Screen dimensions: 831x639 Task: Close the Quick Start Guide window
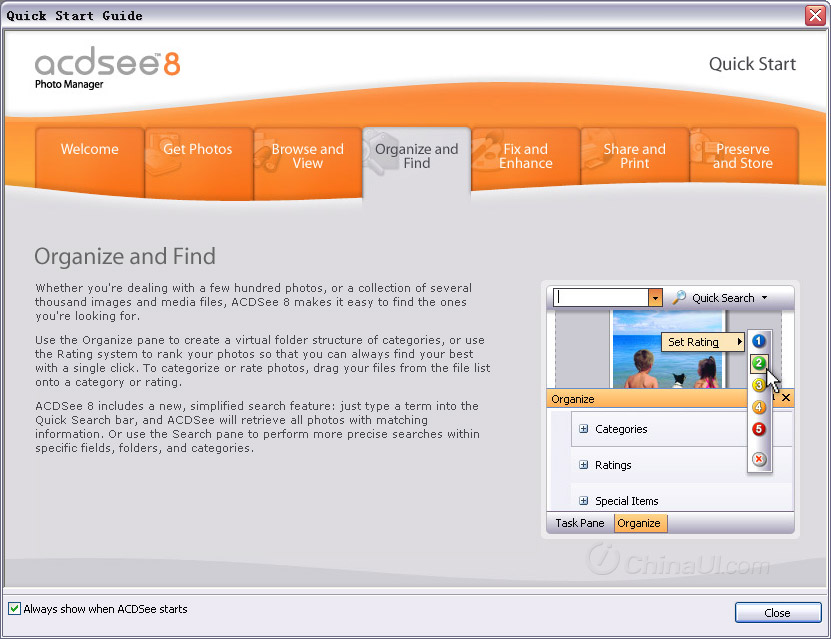(x=815, y=15)
